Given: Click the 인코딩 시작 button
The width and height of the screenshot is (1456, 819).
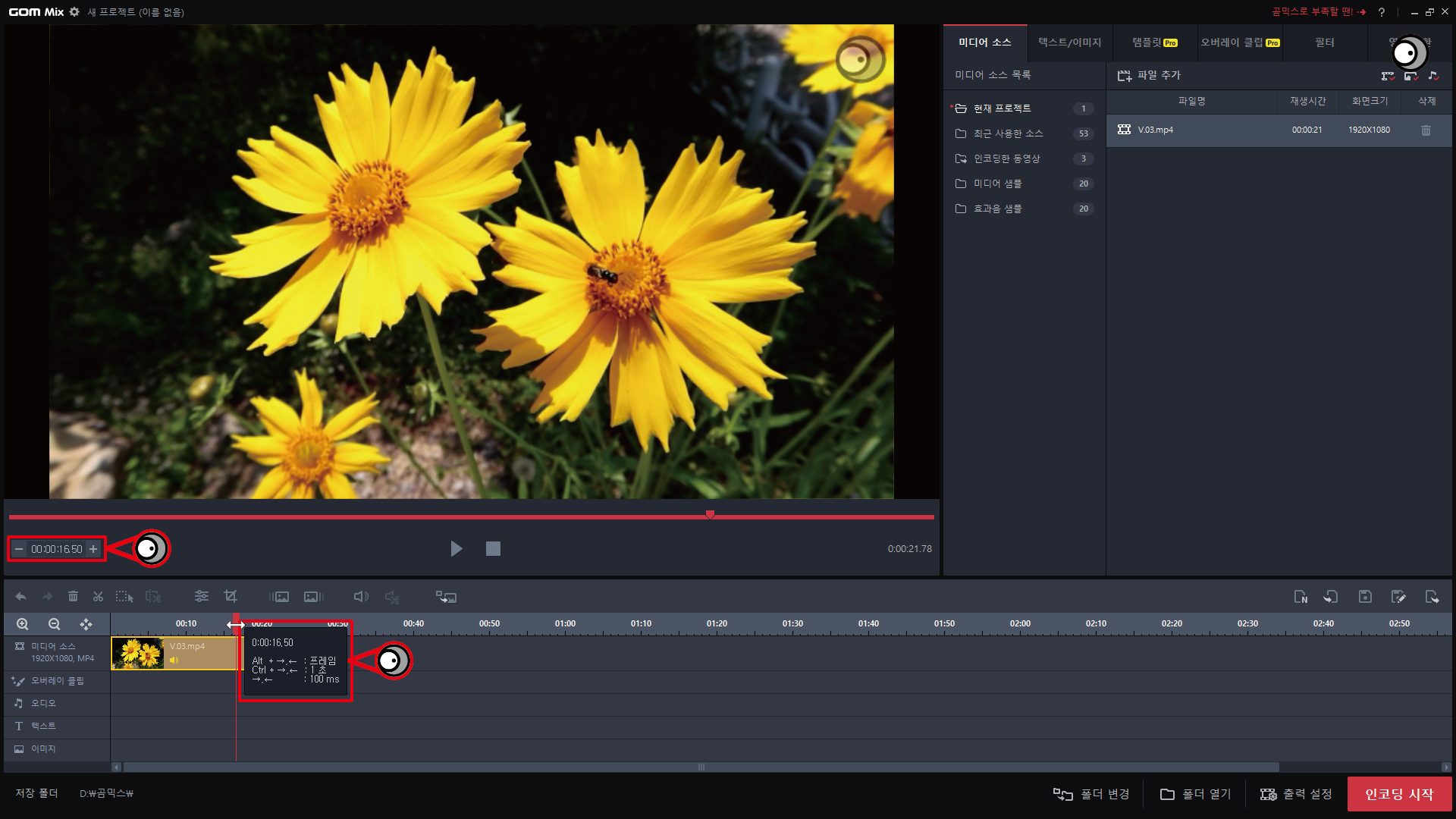Looking at the screenshot, I should coord(1399,794).
